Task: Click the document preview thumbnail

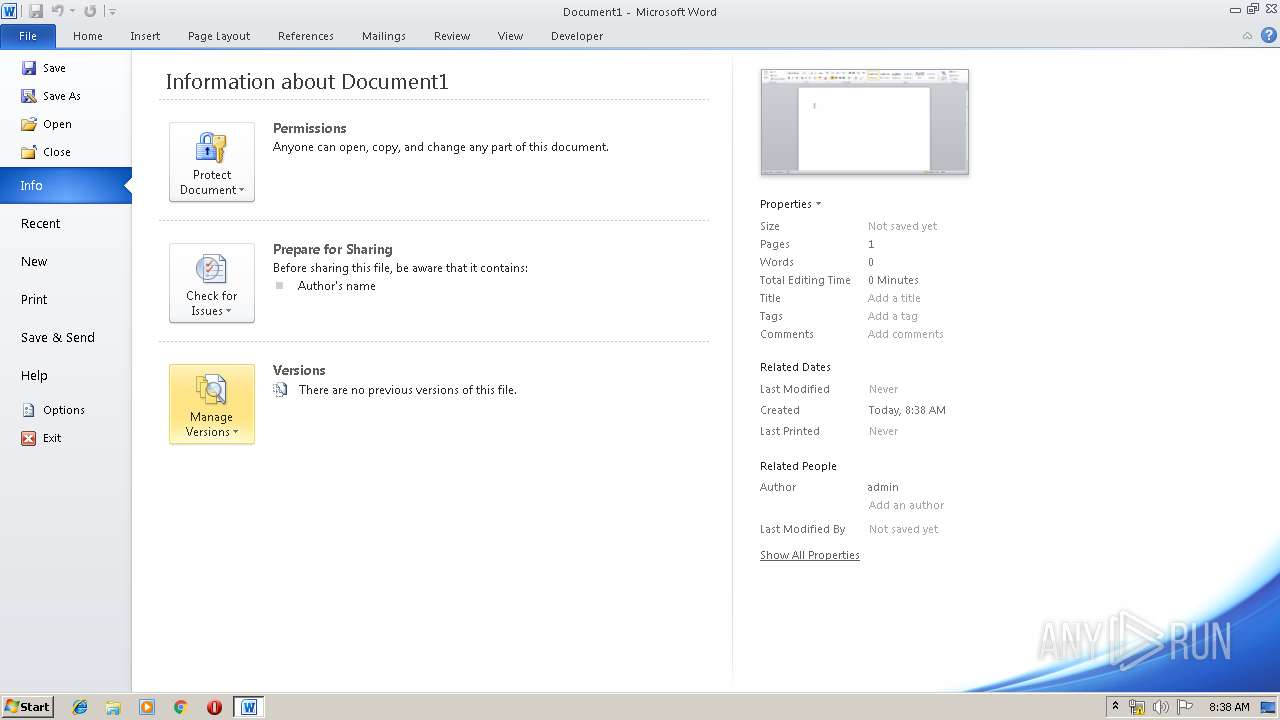Action: (x=865, y=122)
